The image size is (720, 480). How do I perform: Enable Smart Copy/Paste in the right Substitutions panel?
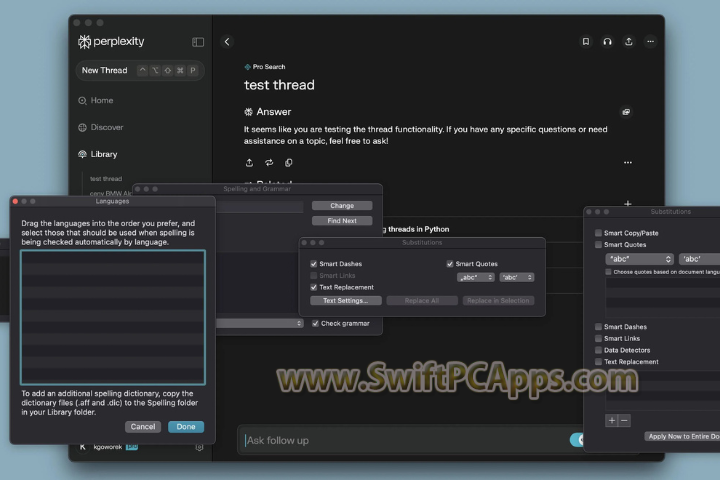[x=598, y=233]
